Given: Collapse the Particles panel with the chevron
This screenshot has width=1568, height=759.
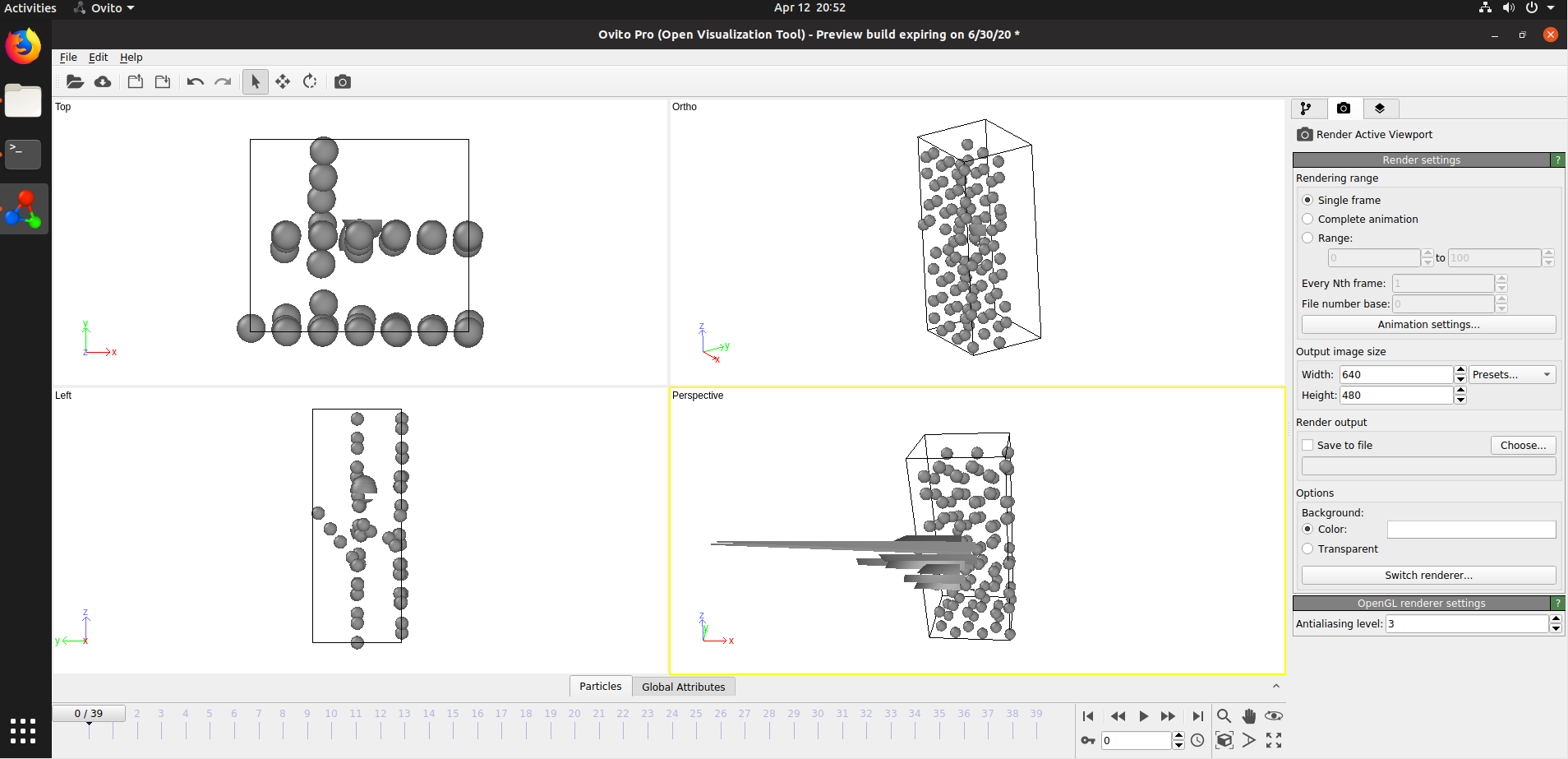Looking at the screenshot, I should tap(1276, 686).
